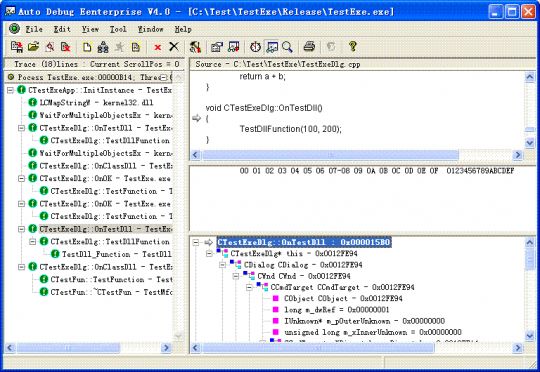The height and width of the screenshot is (372, 540).
Task: Click the green icon beside CTestFun::~CTestFun row
Action: coord(44,292)
